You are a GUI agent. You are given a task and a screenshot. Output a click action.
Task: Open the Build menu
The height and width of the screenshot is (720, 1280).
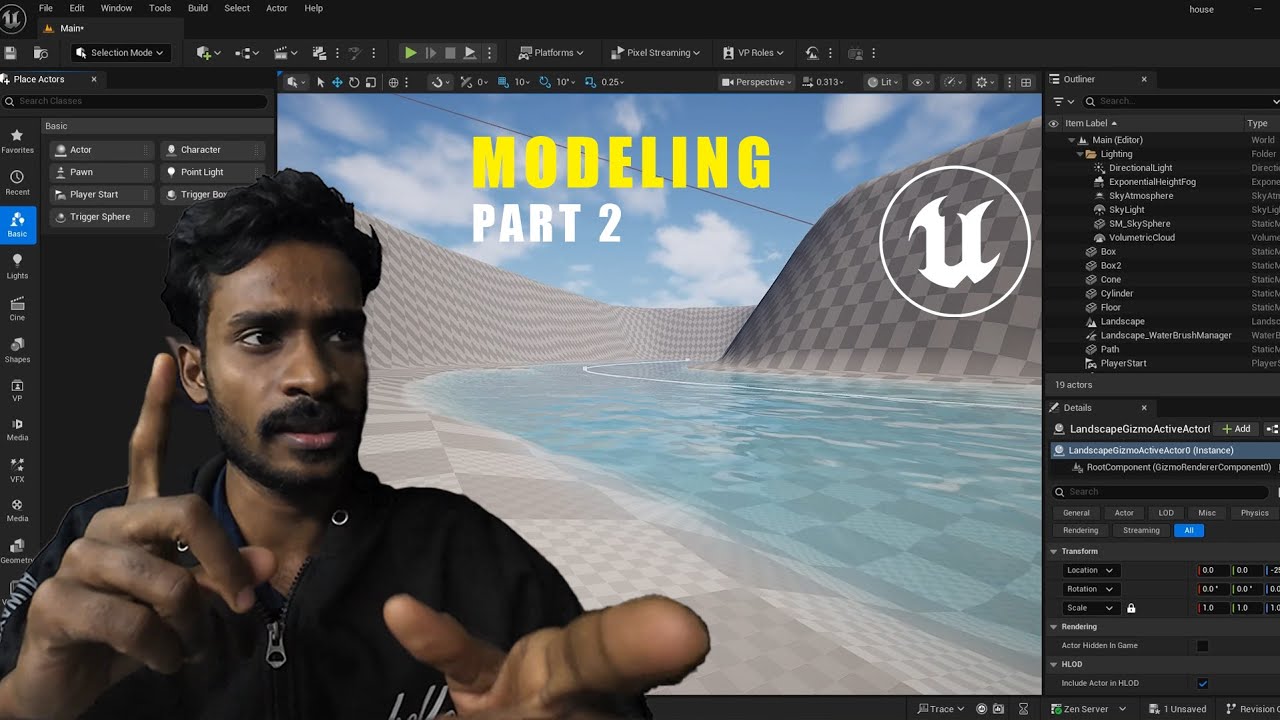point(198,8)
